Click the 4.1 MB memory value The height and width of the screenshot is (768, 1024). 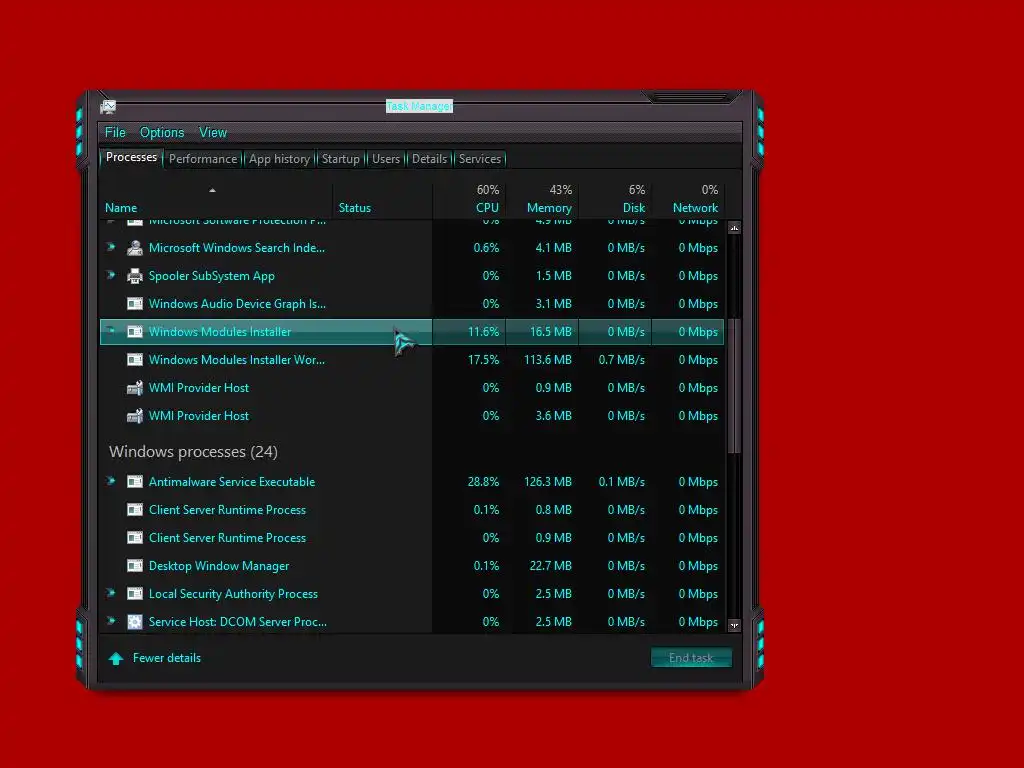[x=554, y=248]
